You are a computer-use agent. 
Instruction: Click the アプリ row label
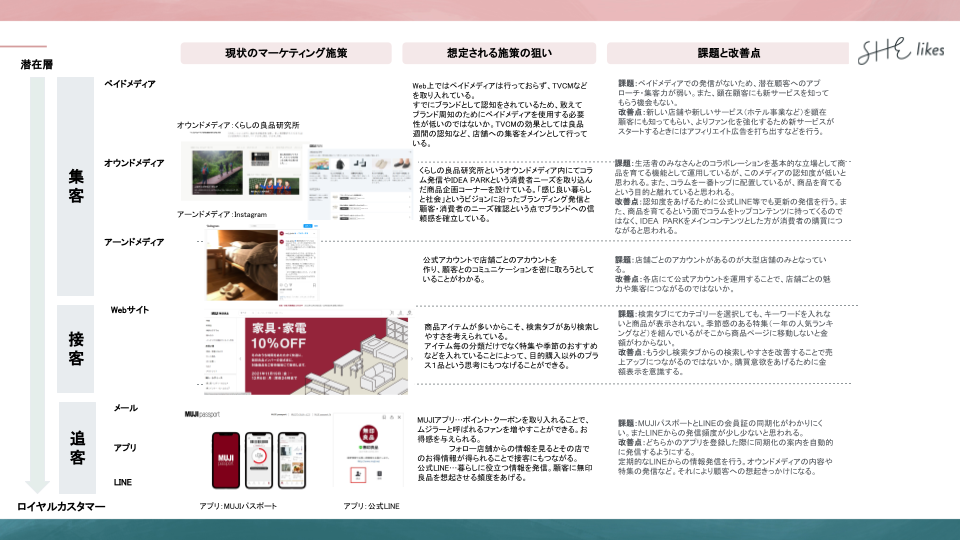pos(125,448)
